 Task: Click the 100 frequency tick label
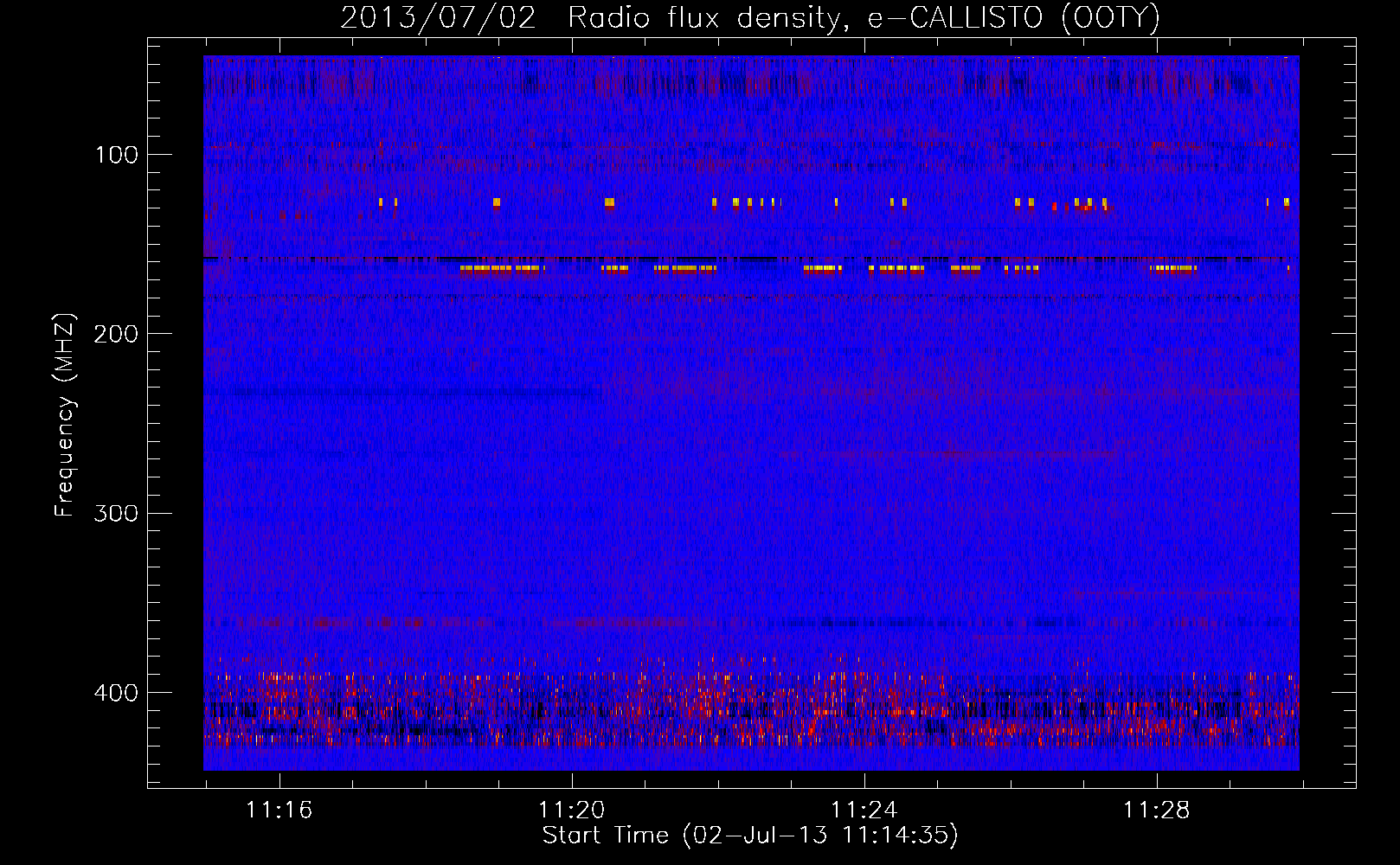(x=117, y=155)
